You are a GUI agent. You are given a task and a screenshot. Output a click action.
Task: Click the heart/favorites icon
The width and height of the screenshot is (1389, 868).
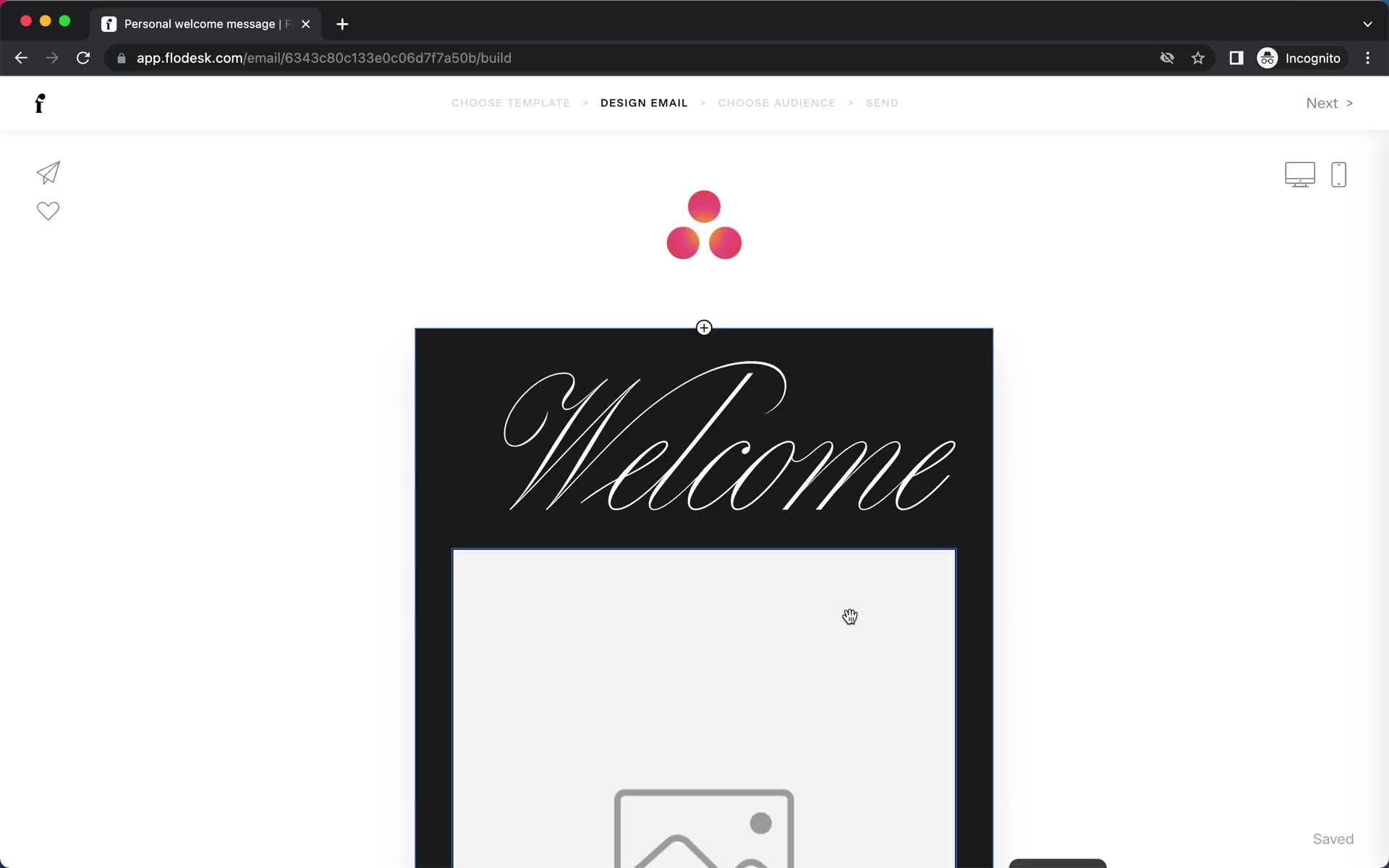(x=47, y=212)
